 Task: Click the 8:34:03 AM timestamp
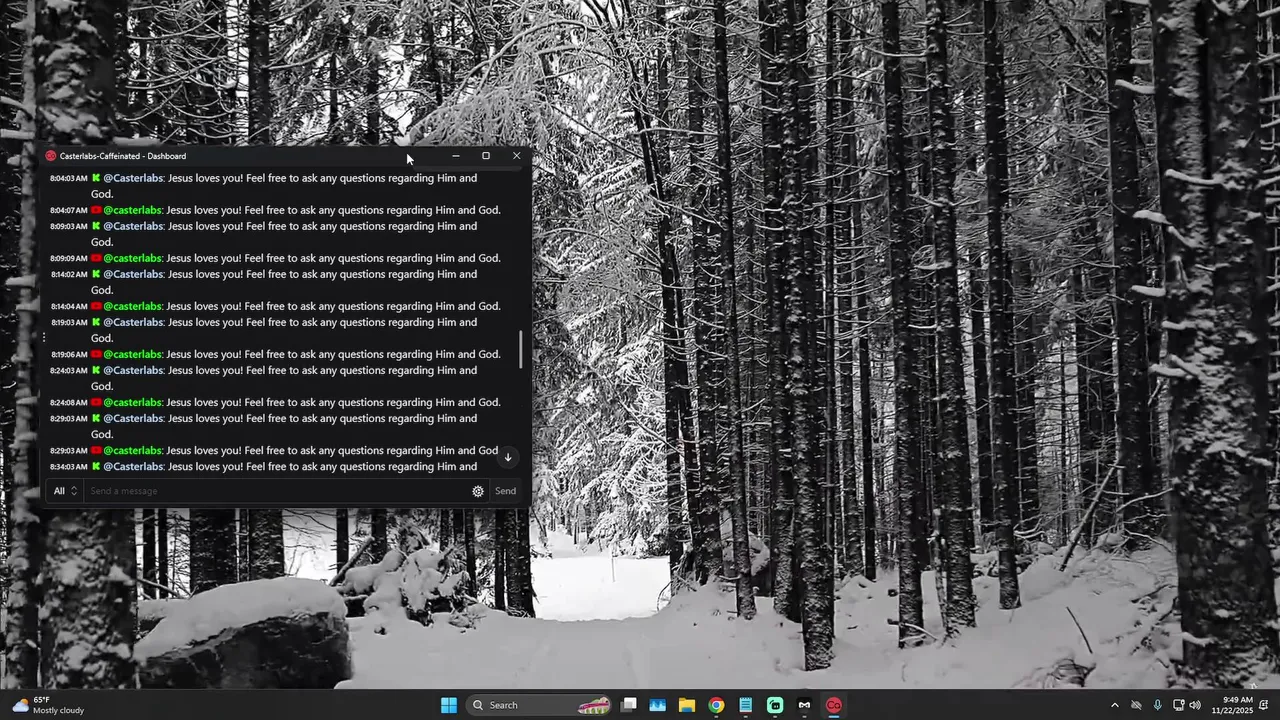pyautogui.click(x=69, y=466)
